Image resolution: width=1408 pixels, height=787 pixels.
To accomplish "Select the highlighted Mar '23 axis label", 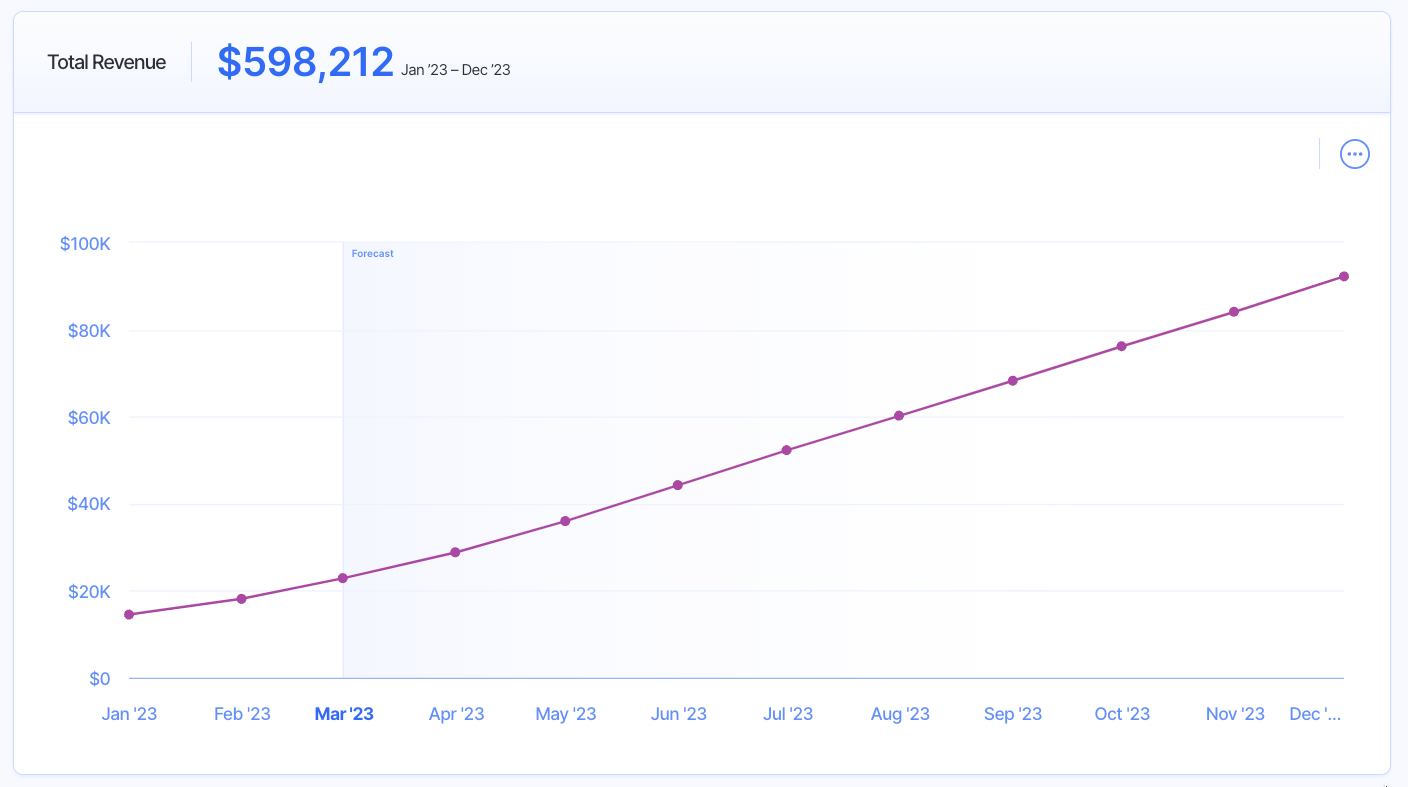I will (344, 713).
